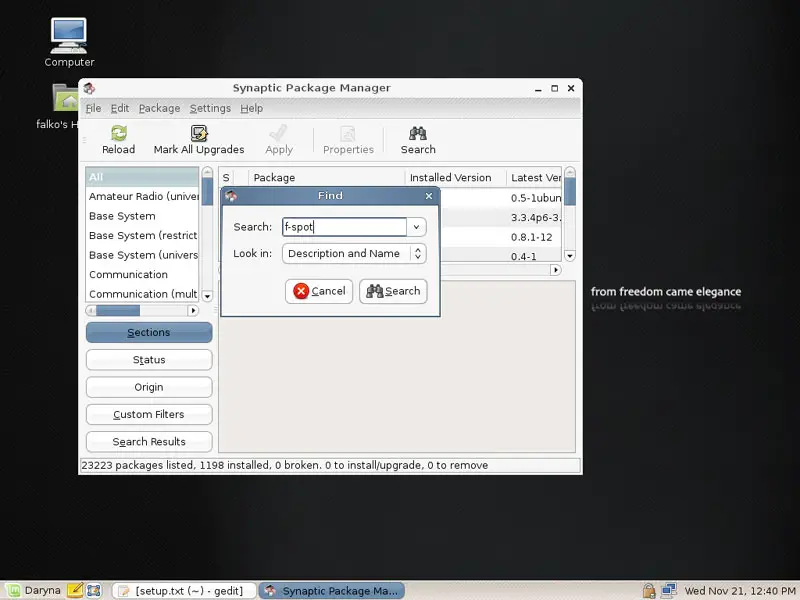Click the network monitor tray icon

(668, 590)
